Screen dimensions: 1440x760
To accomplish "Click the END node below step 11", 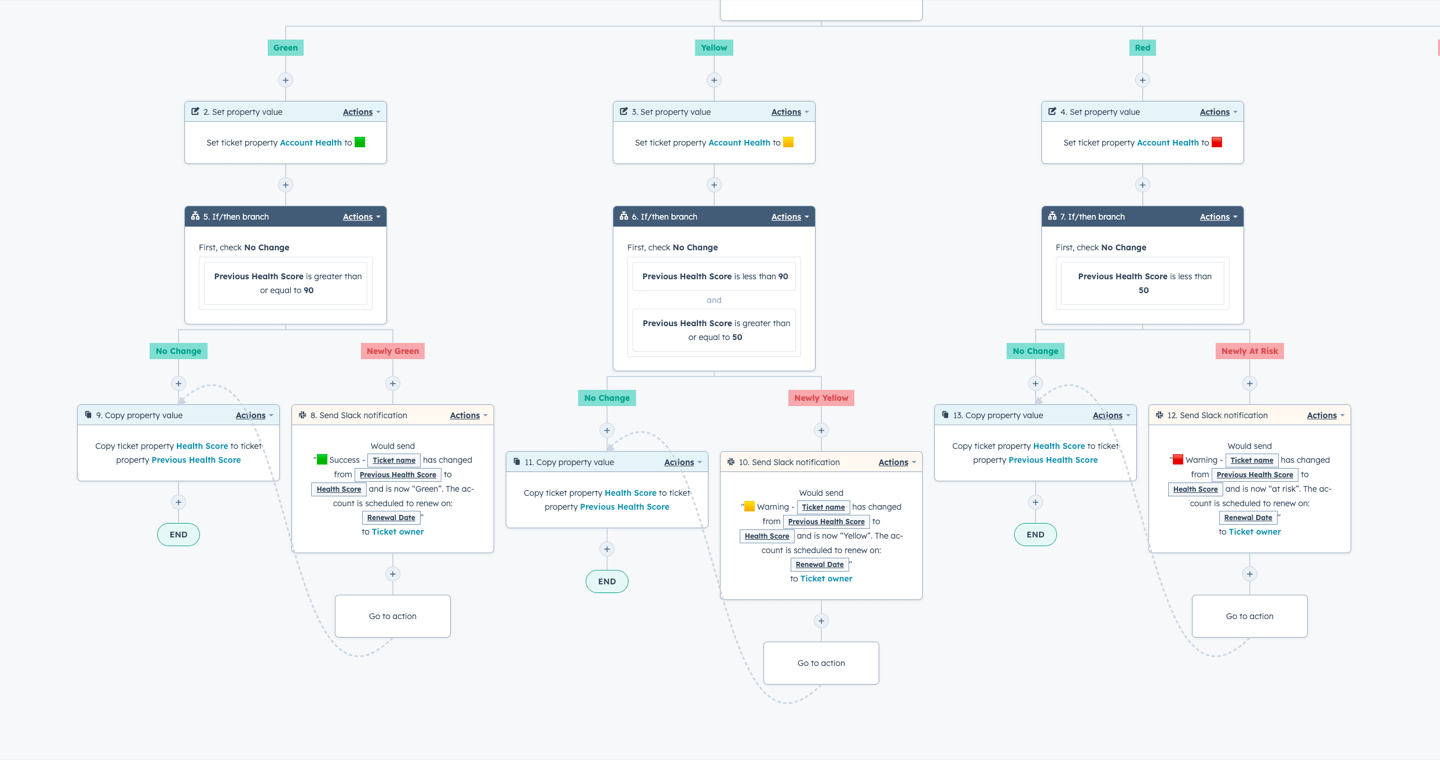I will tap(607, 581).
